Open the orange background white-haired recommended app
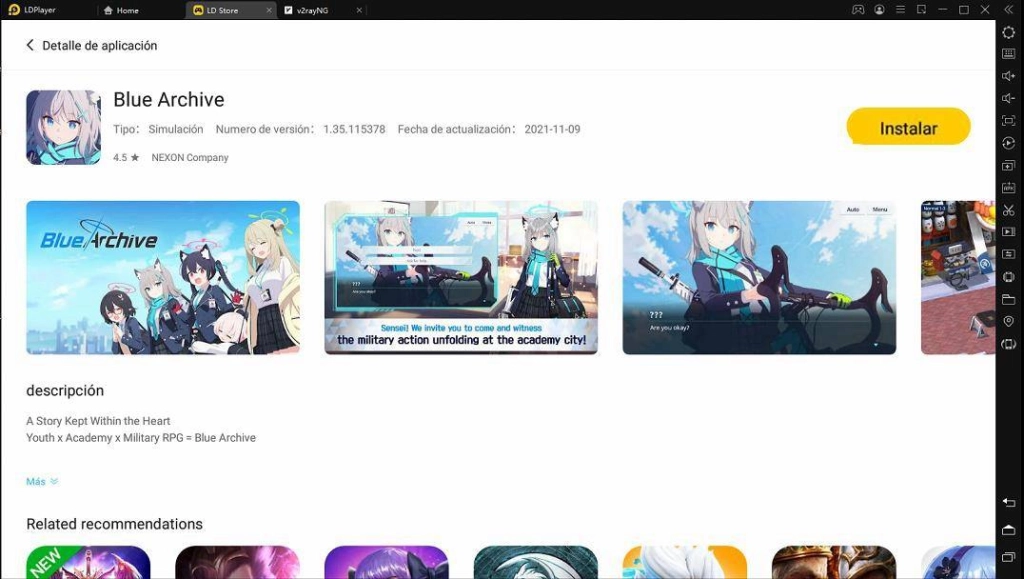Image resolution: width=1024 pixels, height=579 pixels. point(684,562)
